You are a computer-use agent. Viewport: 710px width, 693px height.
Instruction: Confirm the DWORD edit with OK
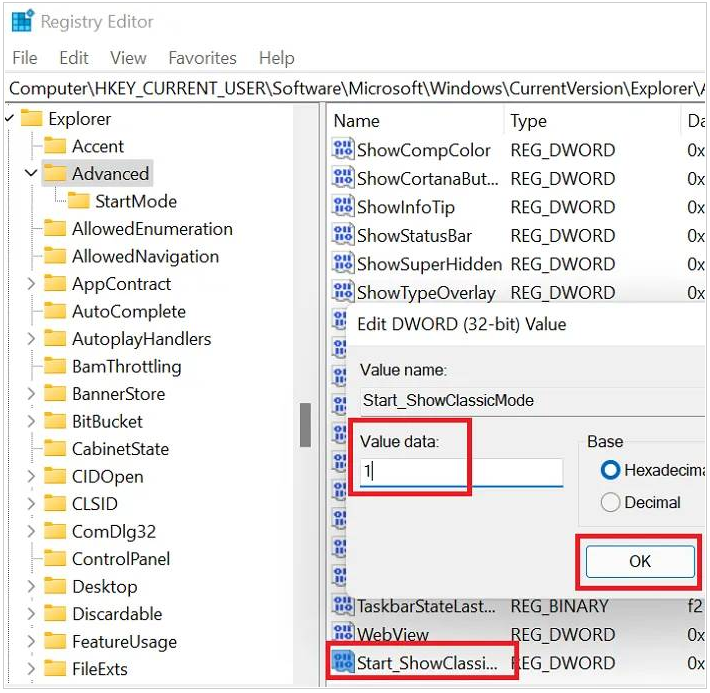click(x=640, y=562)
